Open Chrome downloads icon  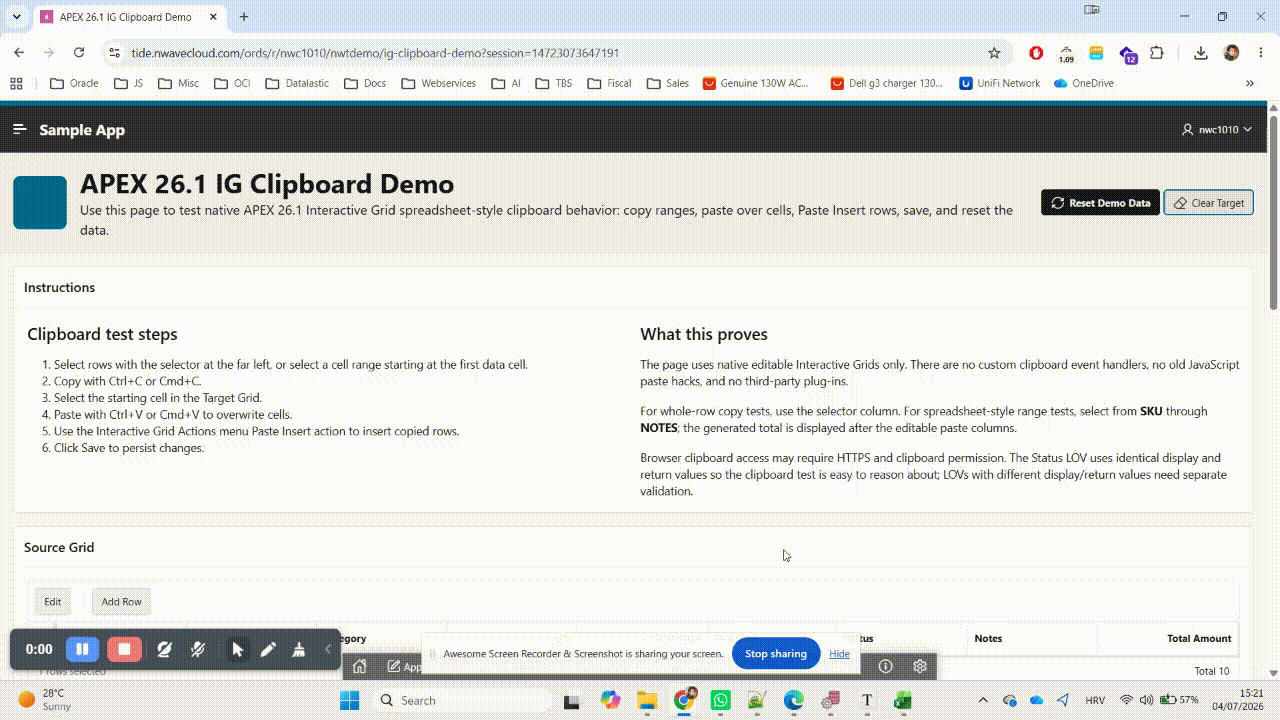coord(1201,53)
